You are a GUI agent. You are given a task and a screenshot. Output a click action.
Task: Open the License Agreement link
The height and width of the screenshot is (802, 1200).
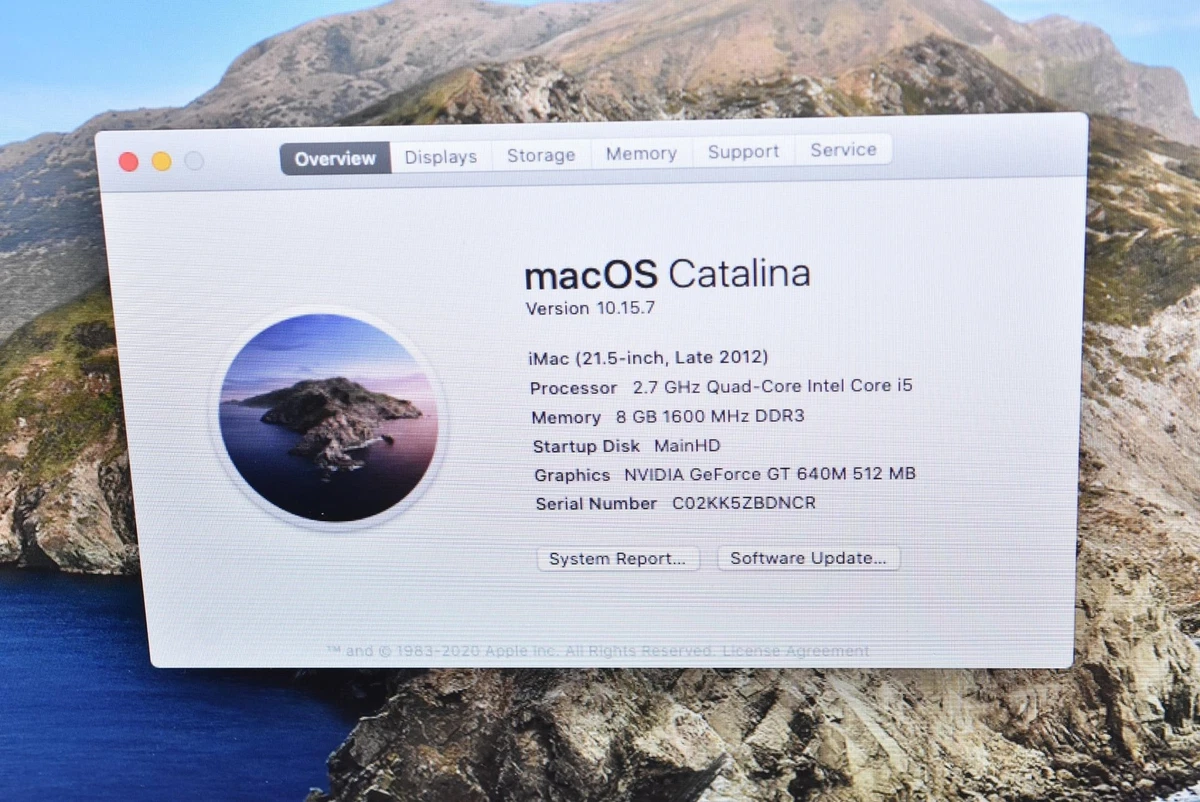click(x=797, y=651)
